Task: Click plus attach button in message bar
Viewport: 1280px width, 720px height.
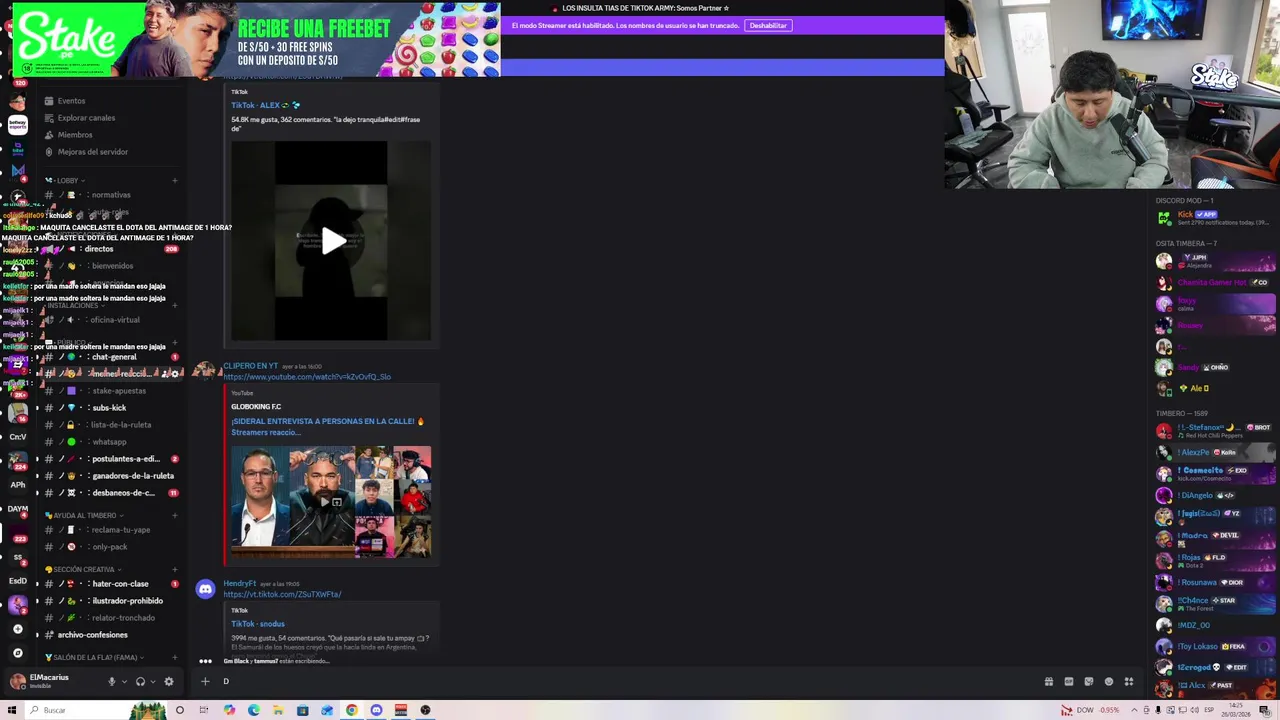Action: pos(205,682)
